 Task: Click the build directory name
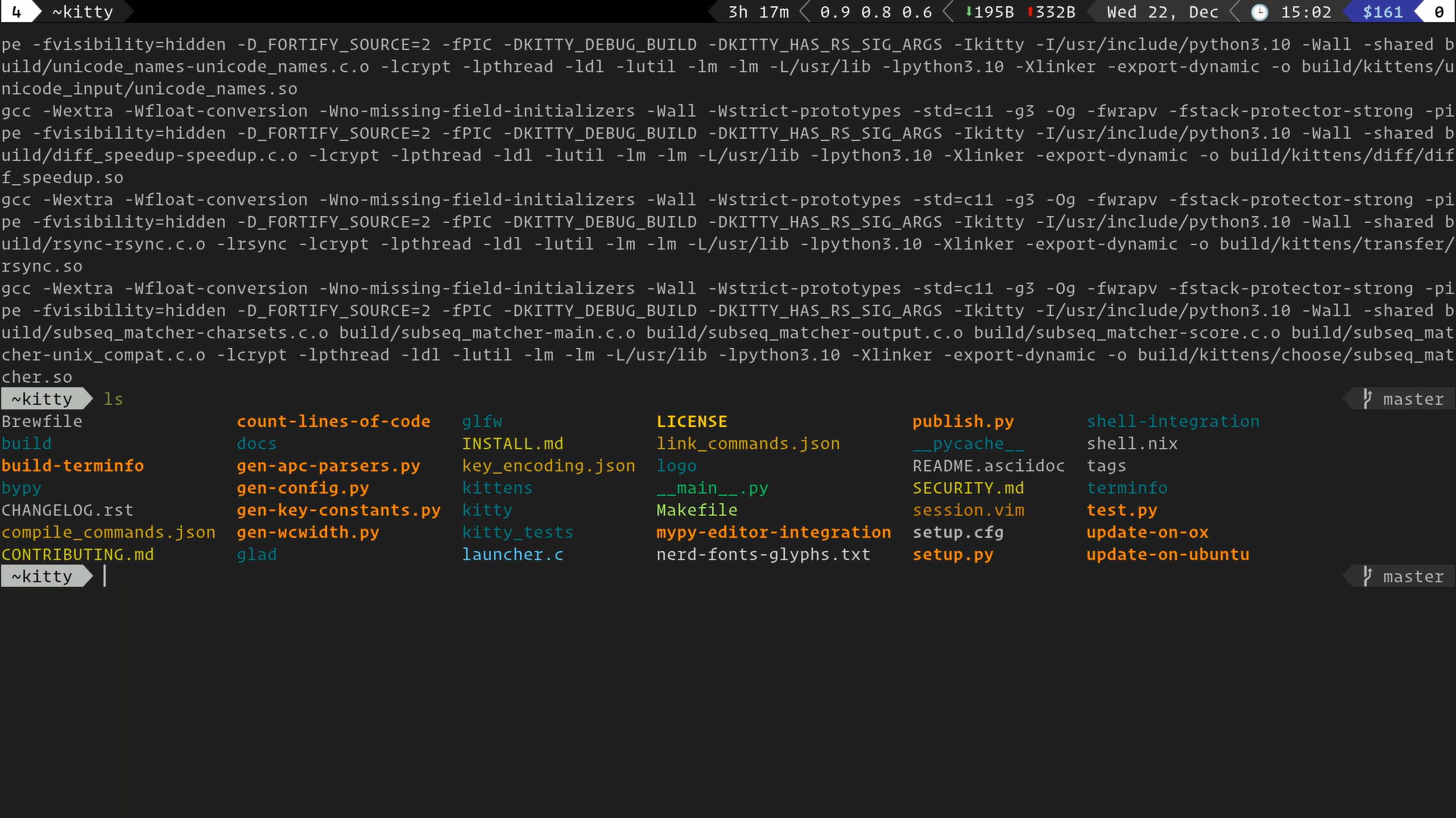tap(27, 443)
